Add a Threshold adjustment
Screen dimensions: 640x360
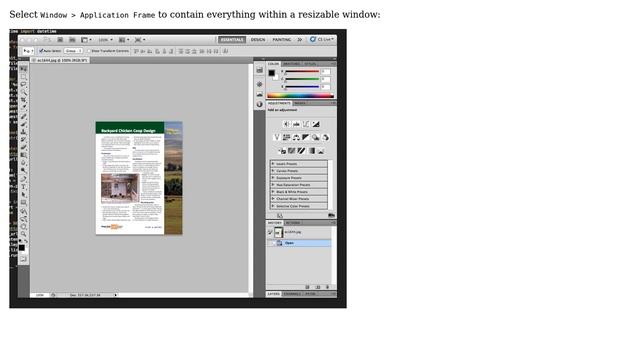(301, 151)
